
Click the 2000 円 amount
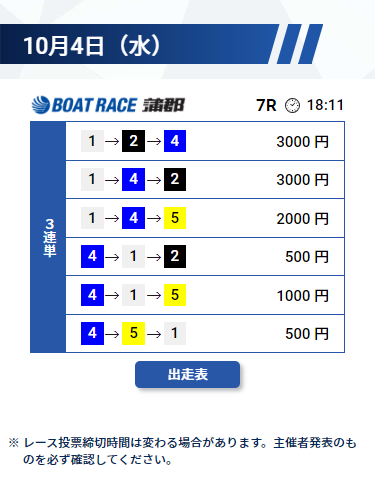tap(303, 219)
